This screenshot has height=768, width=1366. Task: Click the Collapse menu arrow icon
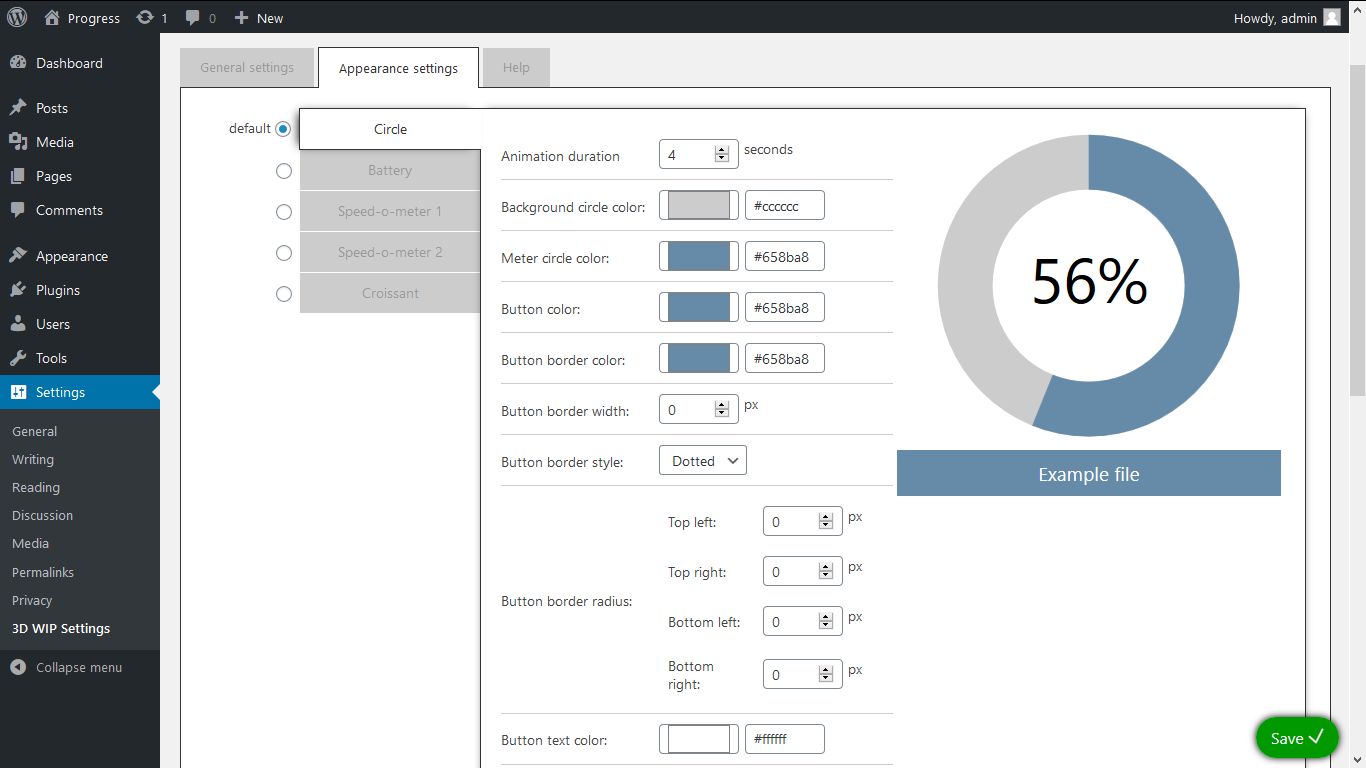18,667
